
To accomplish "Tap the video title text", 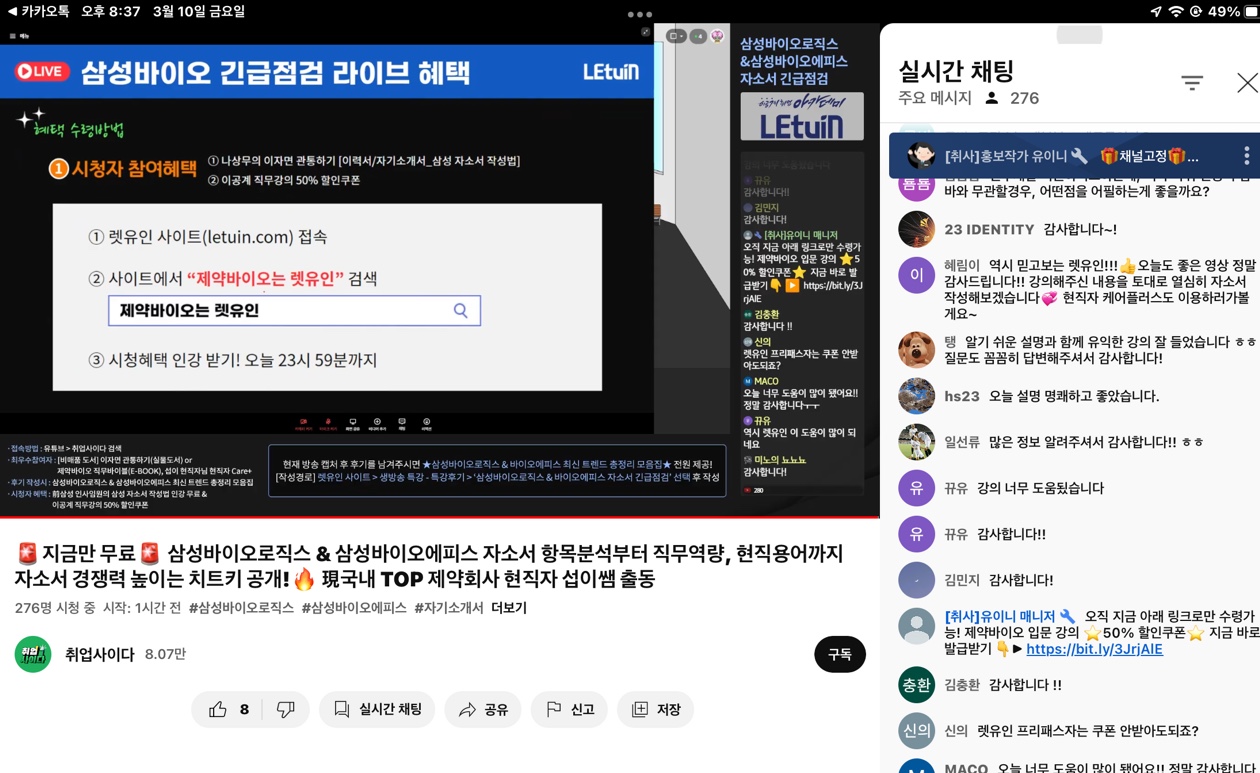I will click(x=429, y=566).
